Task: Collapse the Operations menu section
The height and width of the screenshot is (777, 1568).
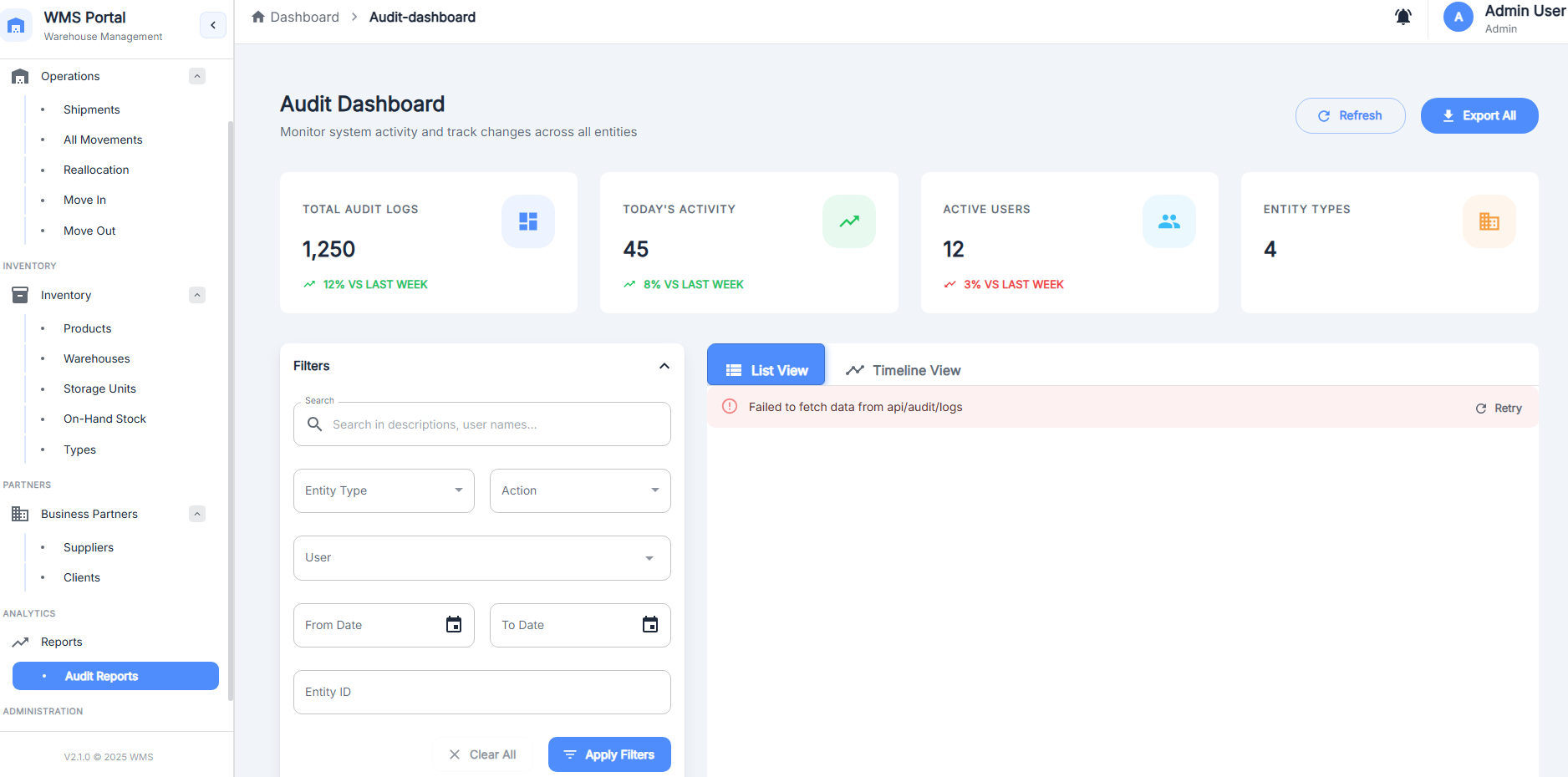Action: coord(197,76)
